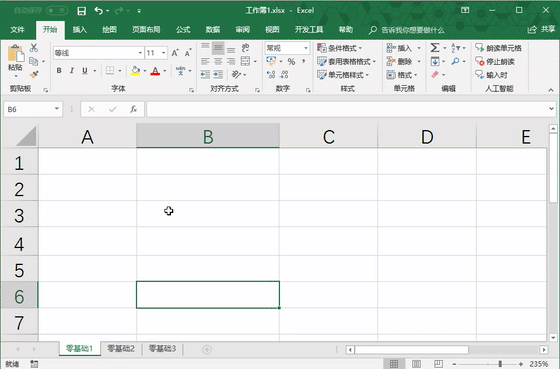This screenshot has height=369, width=560.
Task: Click the decrease indent icon
Action: 205,74
